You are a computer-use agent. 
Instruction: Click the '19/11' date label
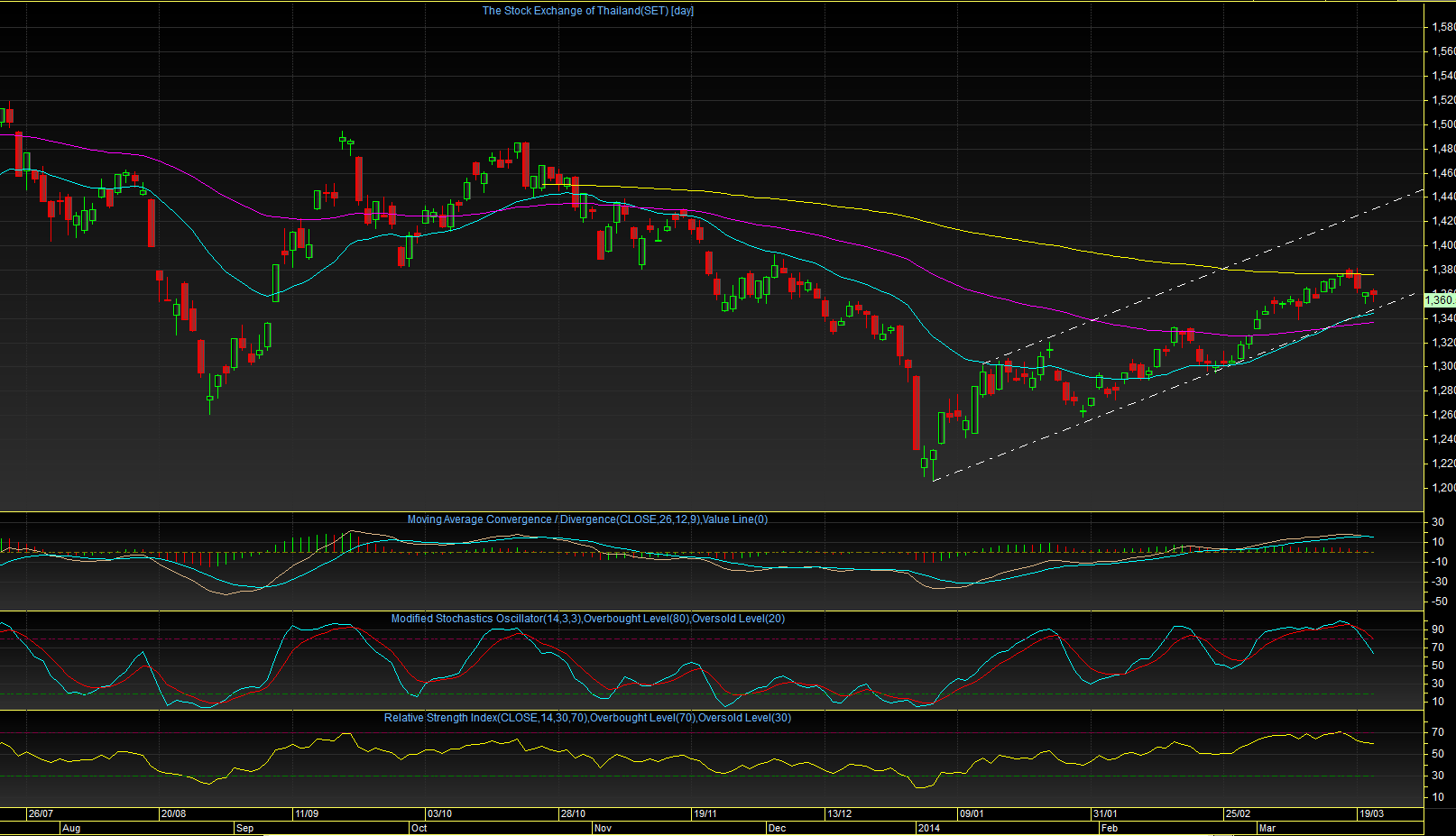click(x=705, y=813)
